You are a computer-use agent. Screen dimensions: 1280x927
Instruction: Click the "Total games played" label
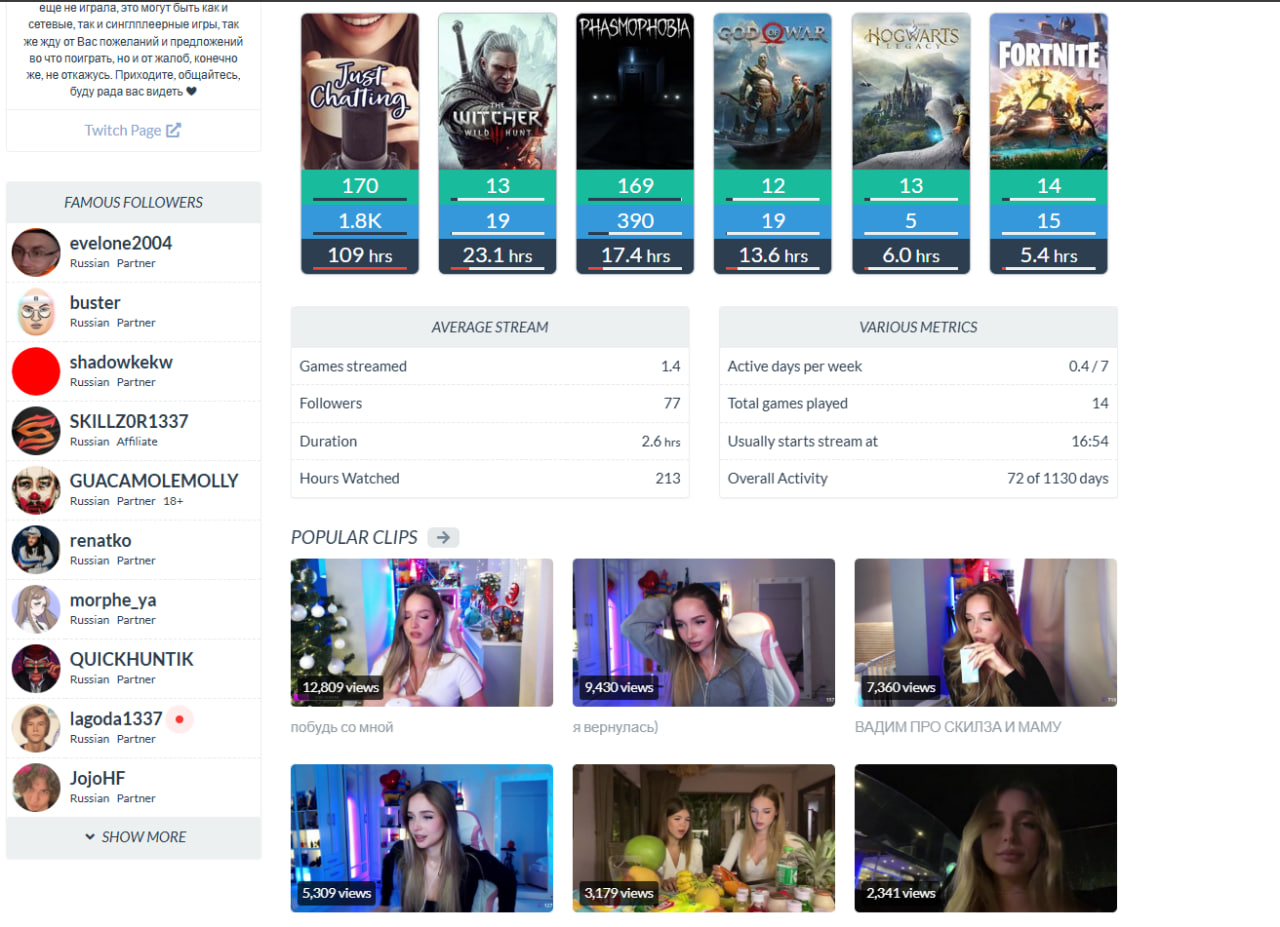pos(788,404)
